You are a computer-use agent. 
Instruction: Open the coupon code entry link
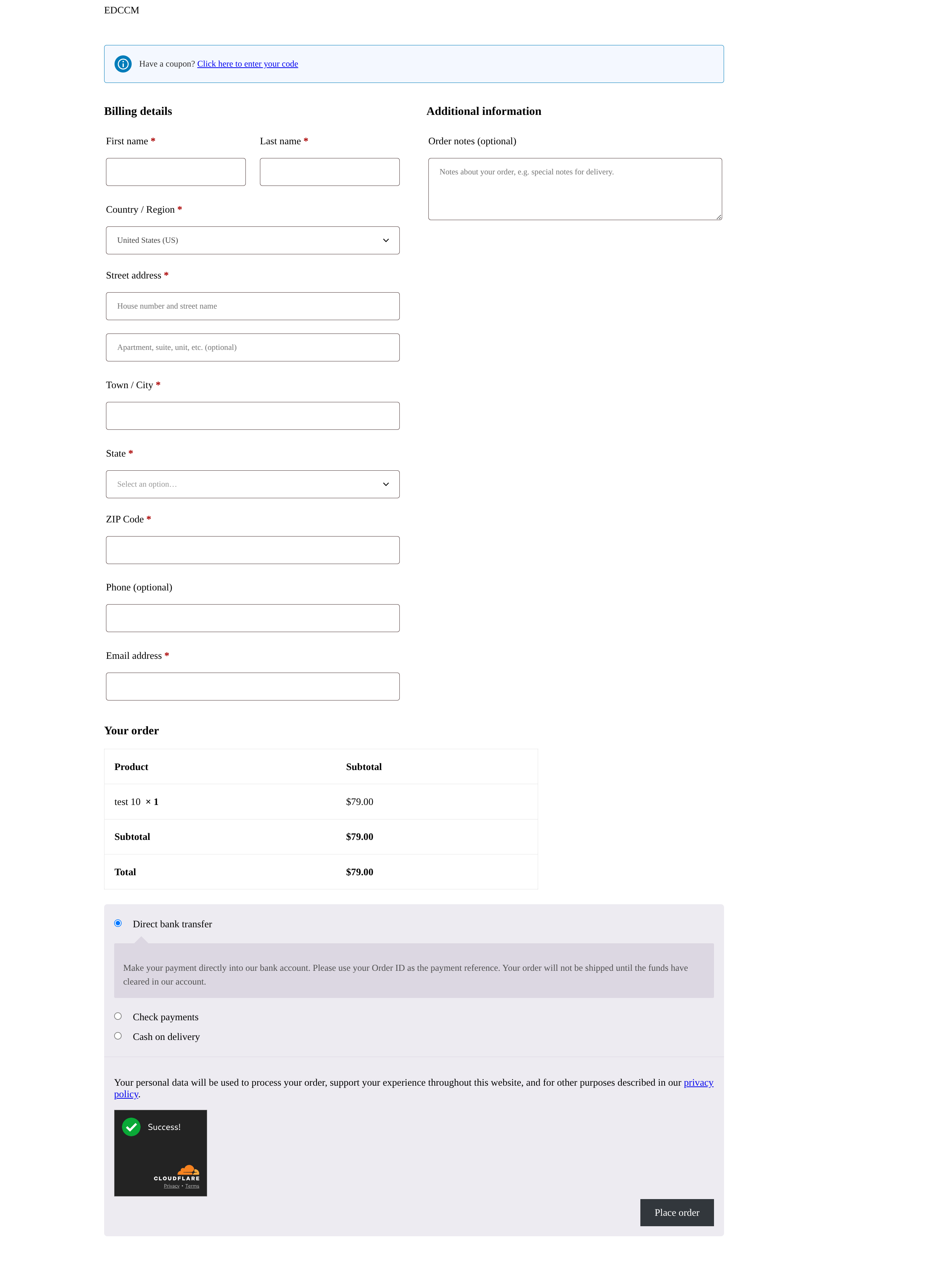pyautogui.click(x=247, y=64)
